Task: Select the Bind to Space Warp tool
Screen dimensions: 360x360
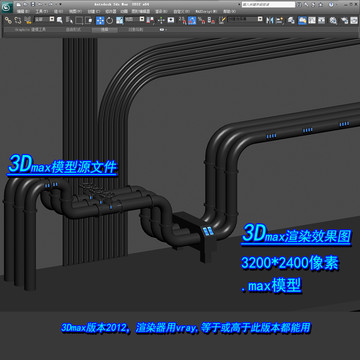Action: click(28, 20)
